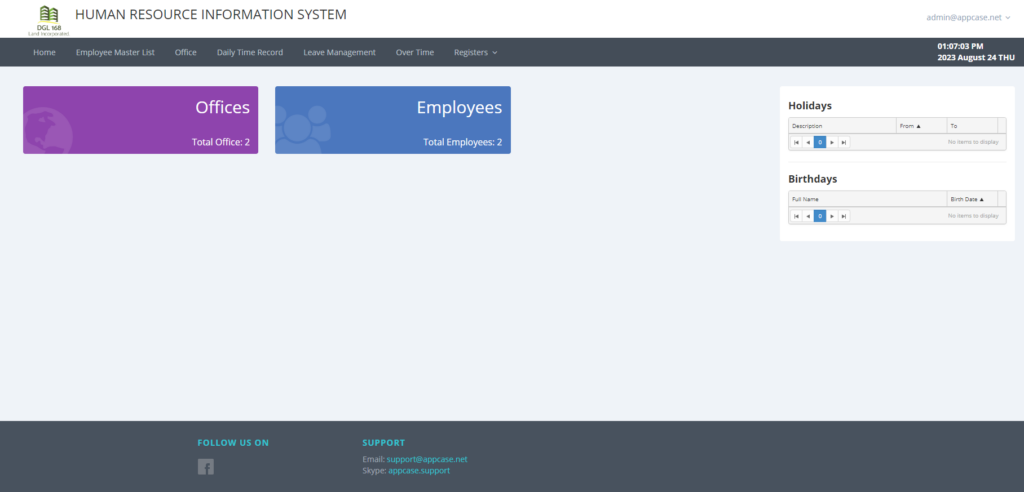Go to first page in Birthdays pager
Viewport: 1024px width, 492px height.
pyautogui.click(x=796, y=216)
